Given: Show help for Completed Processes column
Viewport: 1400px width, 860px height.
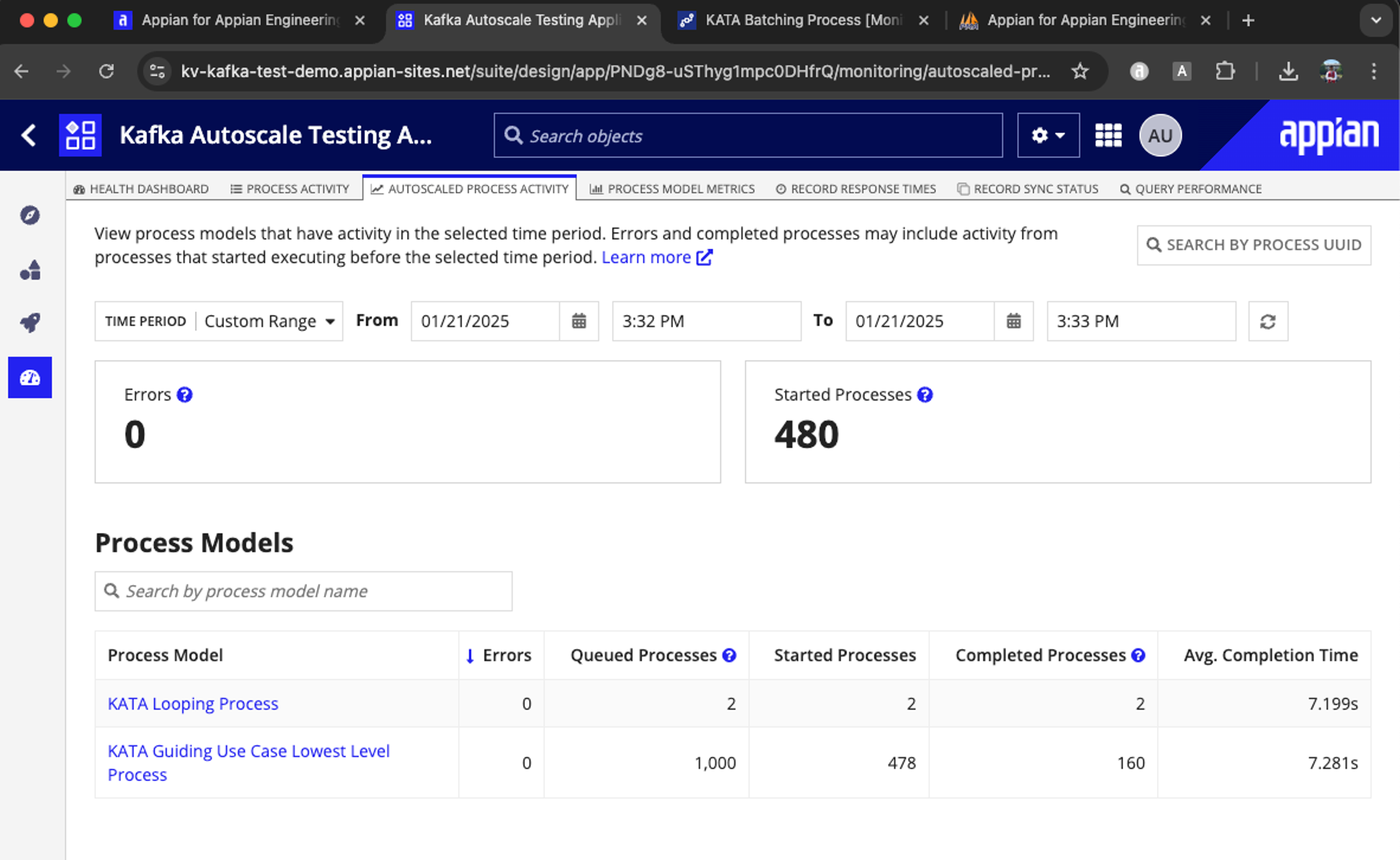Looking at the screenshot, I should [1138, 655].
